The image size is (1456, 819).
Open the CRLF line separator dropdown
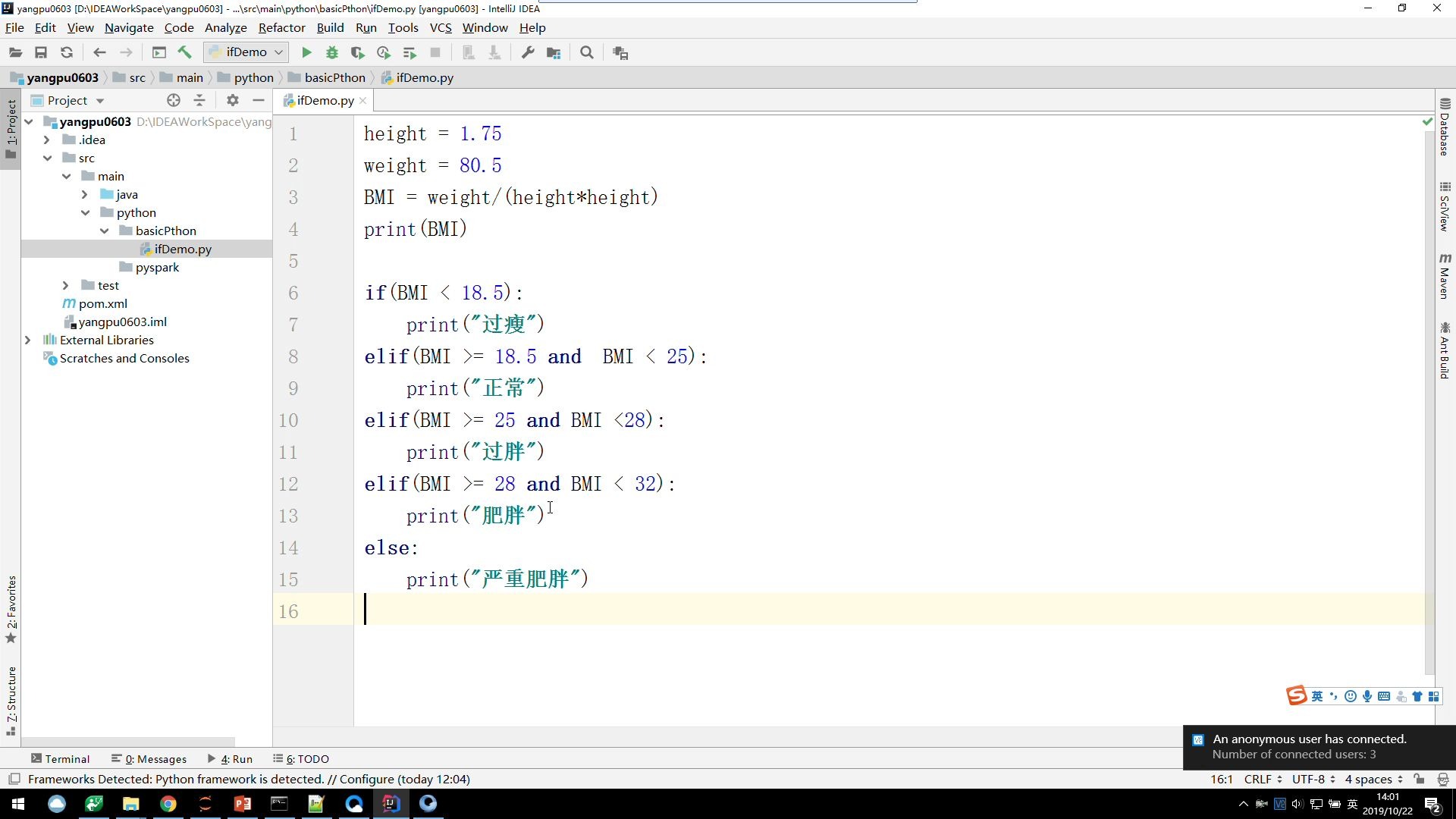coord(1261,779)
